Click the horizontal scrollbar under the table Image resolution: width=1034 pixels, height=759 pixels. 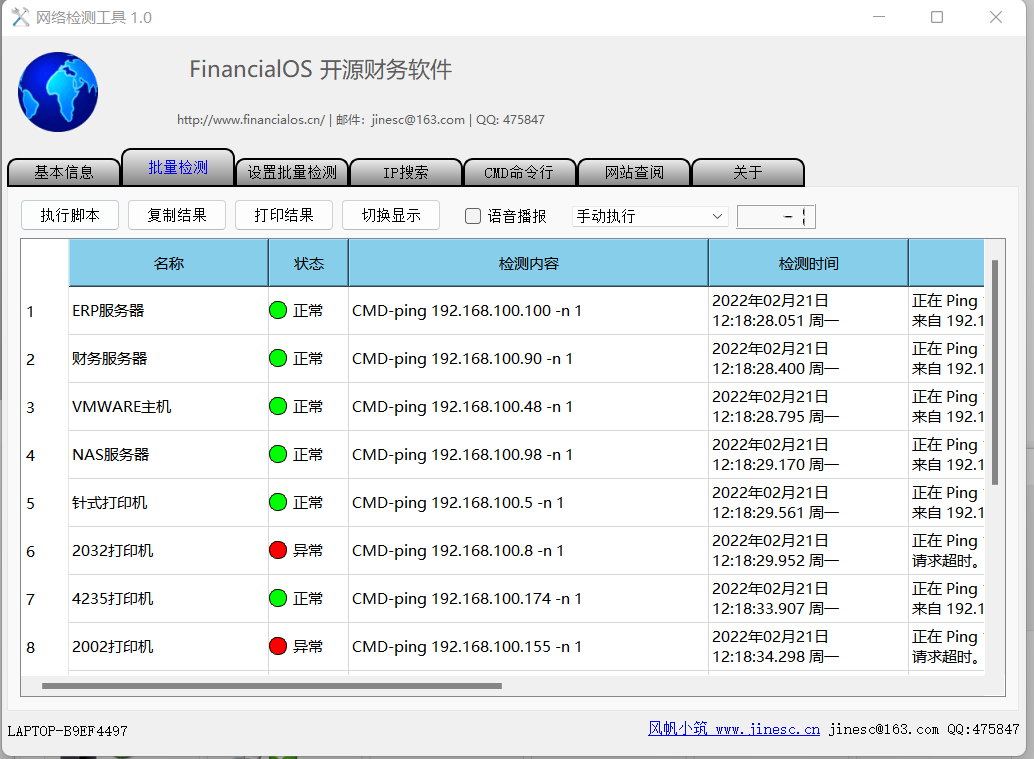pos(272,686)
